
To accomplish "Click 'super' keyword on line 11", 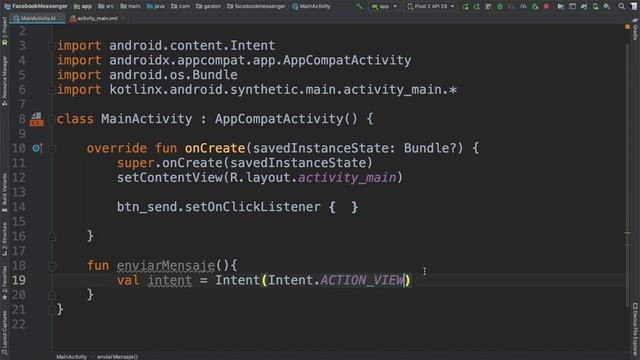I will (x=136, y=163).
